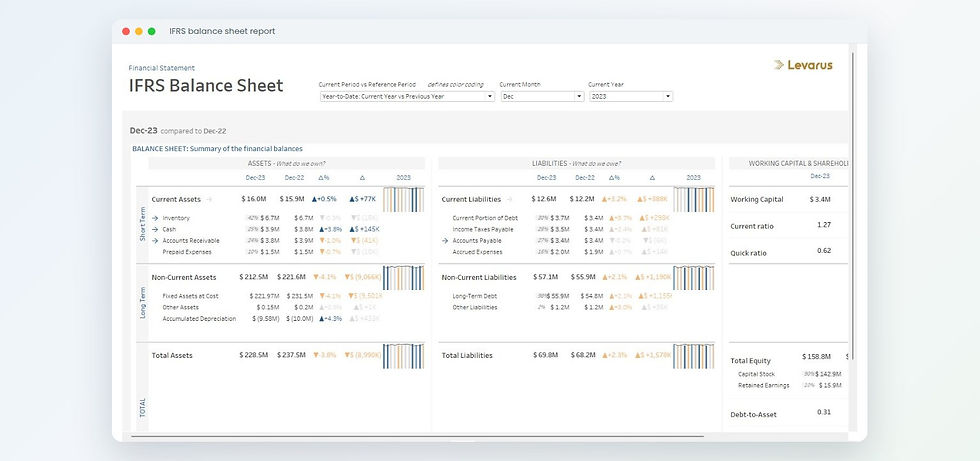The height and width of the screenshot is (461, 980).
Task: Select the Non-Current Liabilities row label
Action: (x=479, y=277)
